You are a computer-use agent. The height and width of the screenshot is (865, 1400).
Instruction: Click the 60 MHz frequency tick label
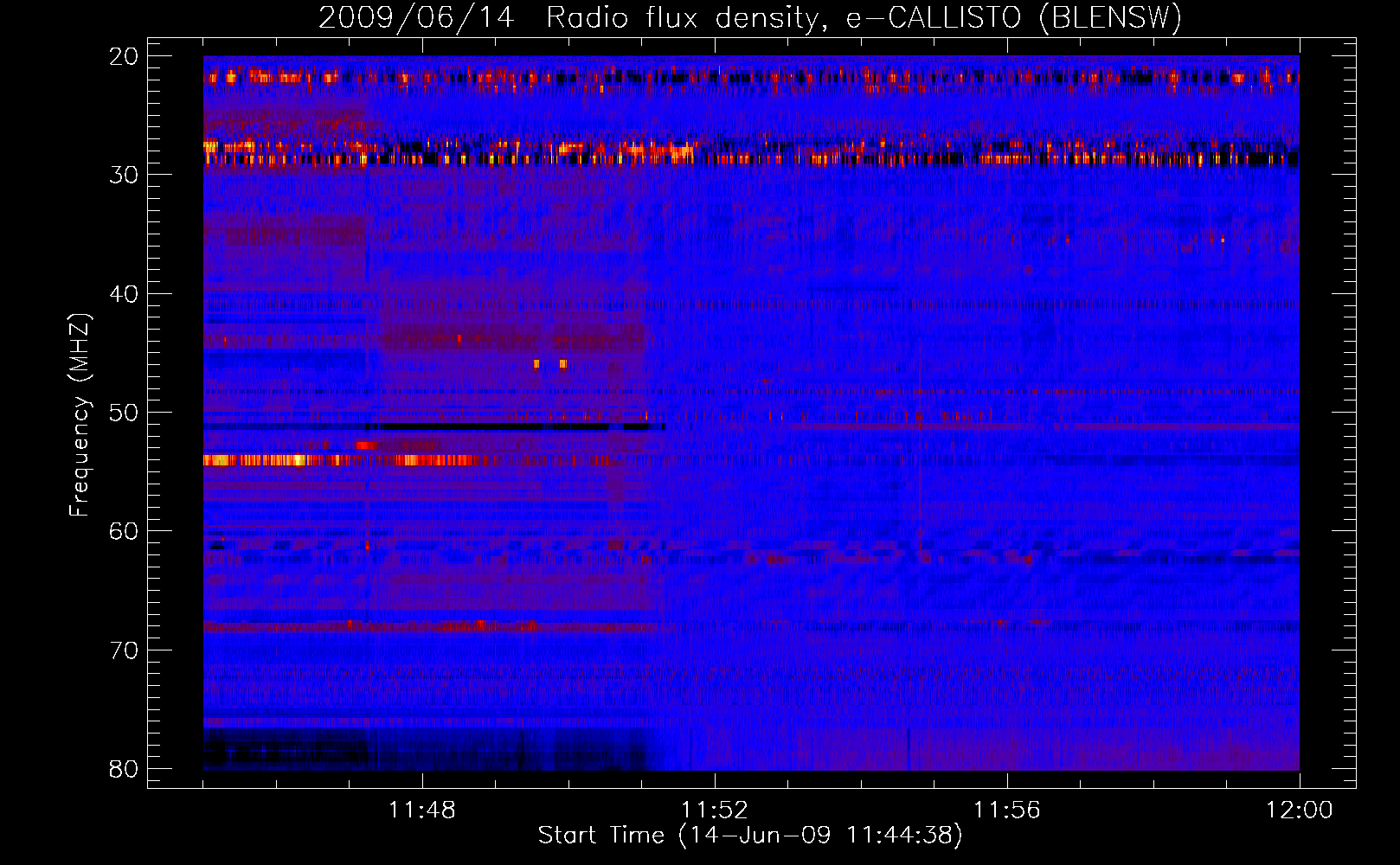pos(124,531)
